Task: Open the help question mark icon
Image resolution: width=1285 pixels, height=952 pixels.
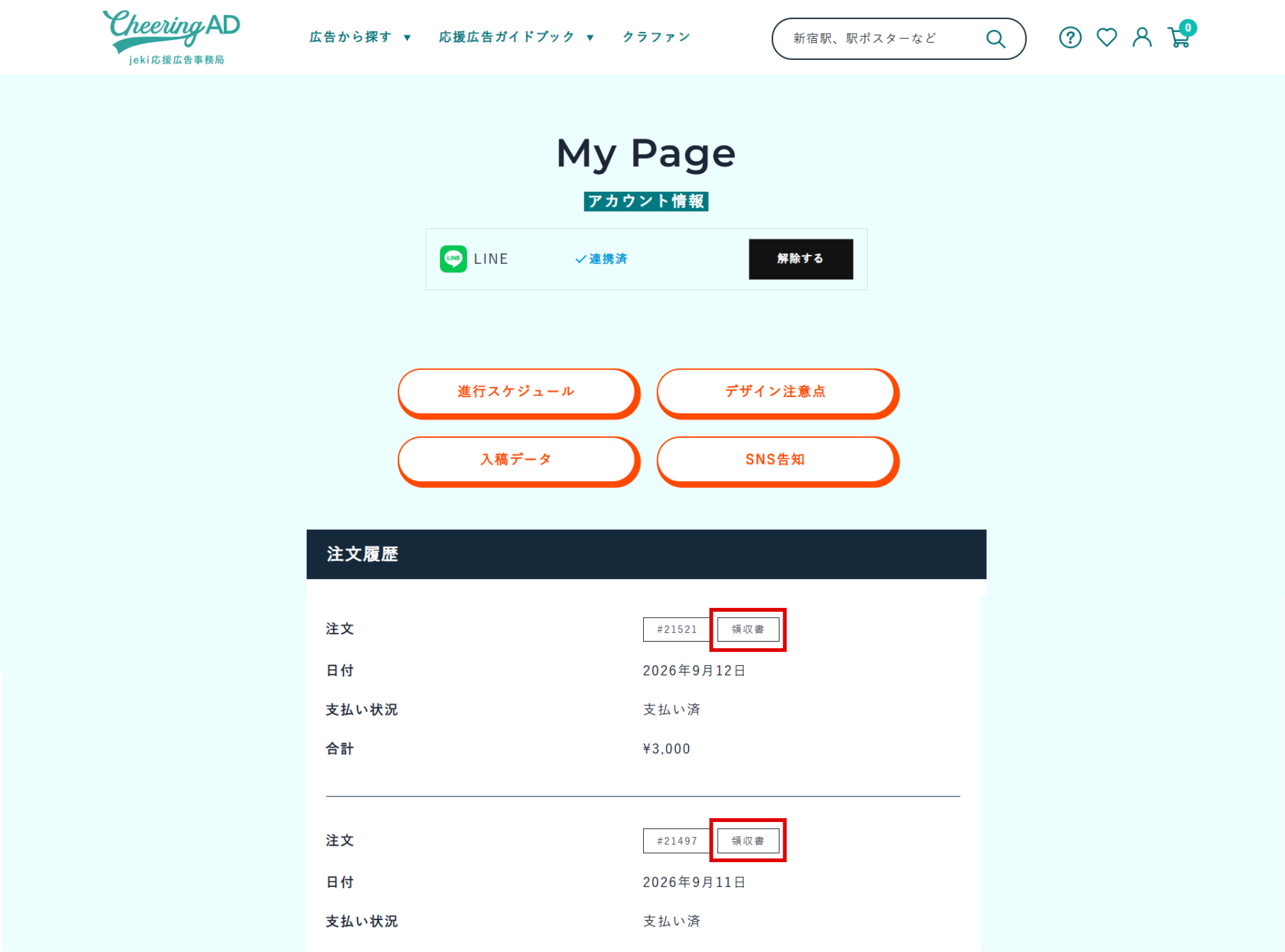Action: point(1070,38)
